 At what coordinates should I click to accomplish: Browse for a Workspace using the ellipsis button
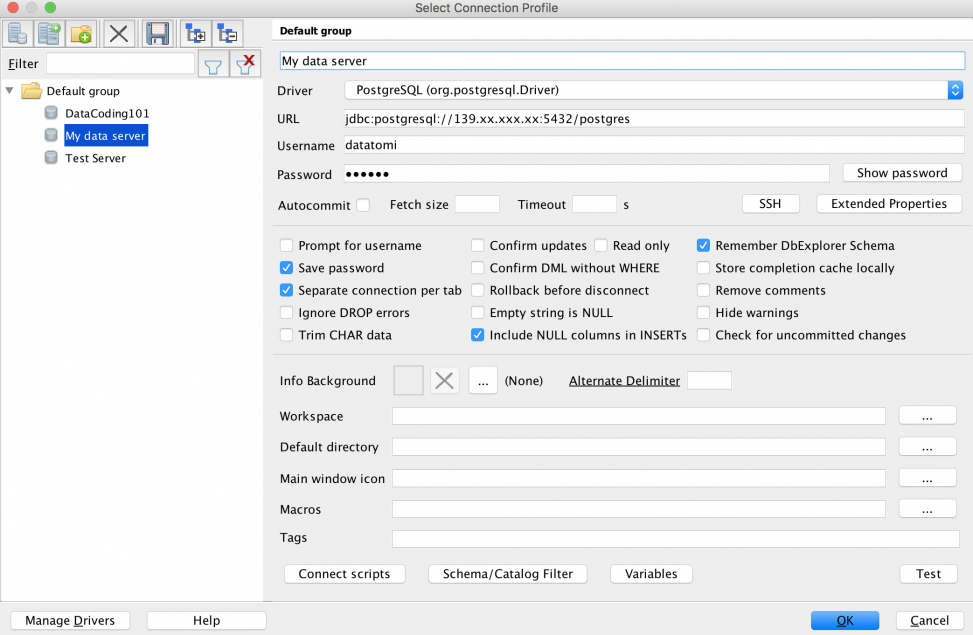[x=927, y=416]
